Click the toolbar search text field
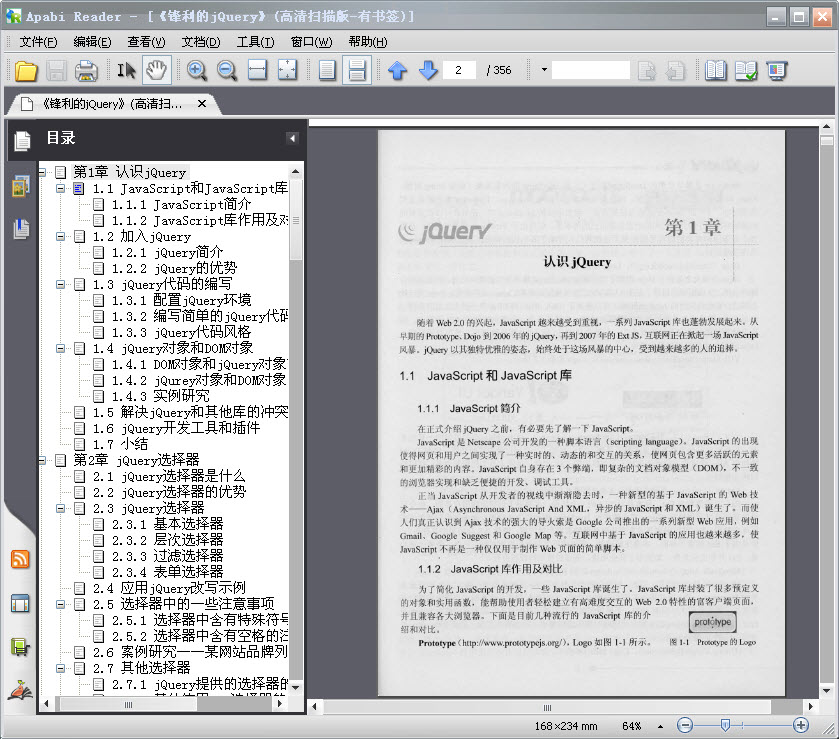This screenshot has width=839, height=739. click(x=591, y=70)
